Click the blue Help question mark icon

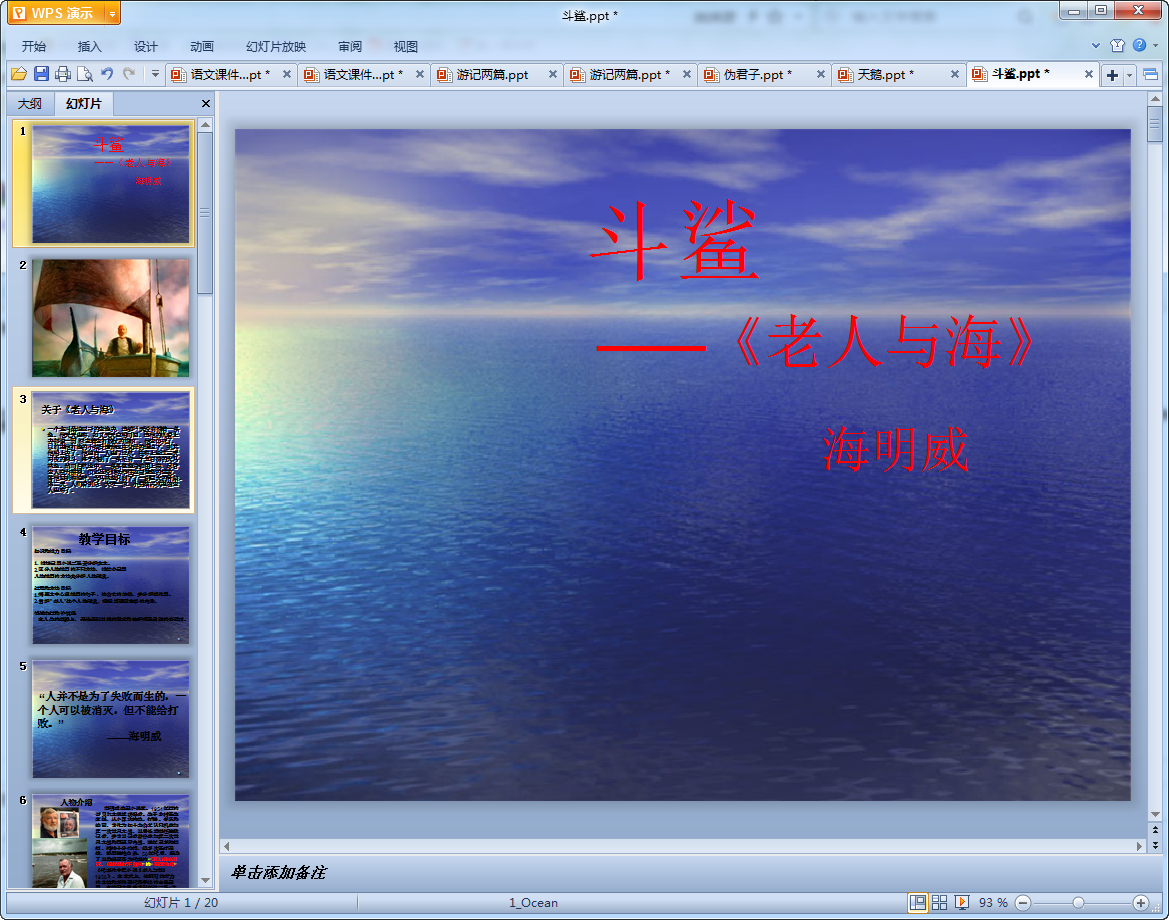(1139, 45)
